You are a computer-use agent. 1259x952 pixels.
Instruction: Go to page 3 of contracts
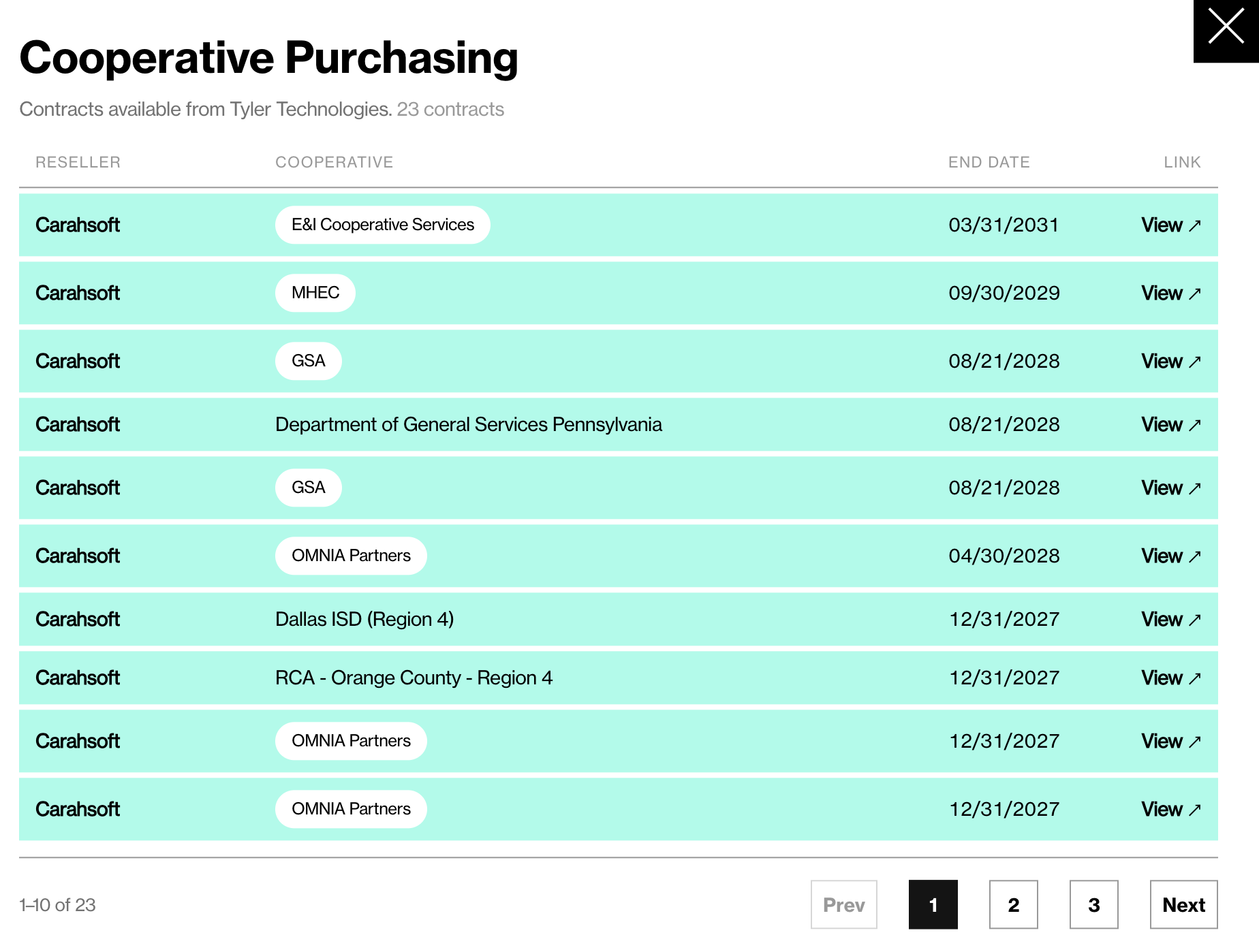point(1093,904)
